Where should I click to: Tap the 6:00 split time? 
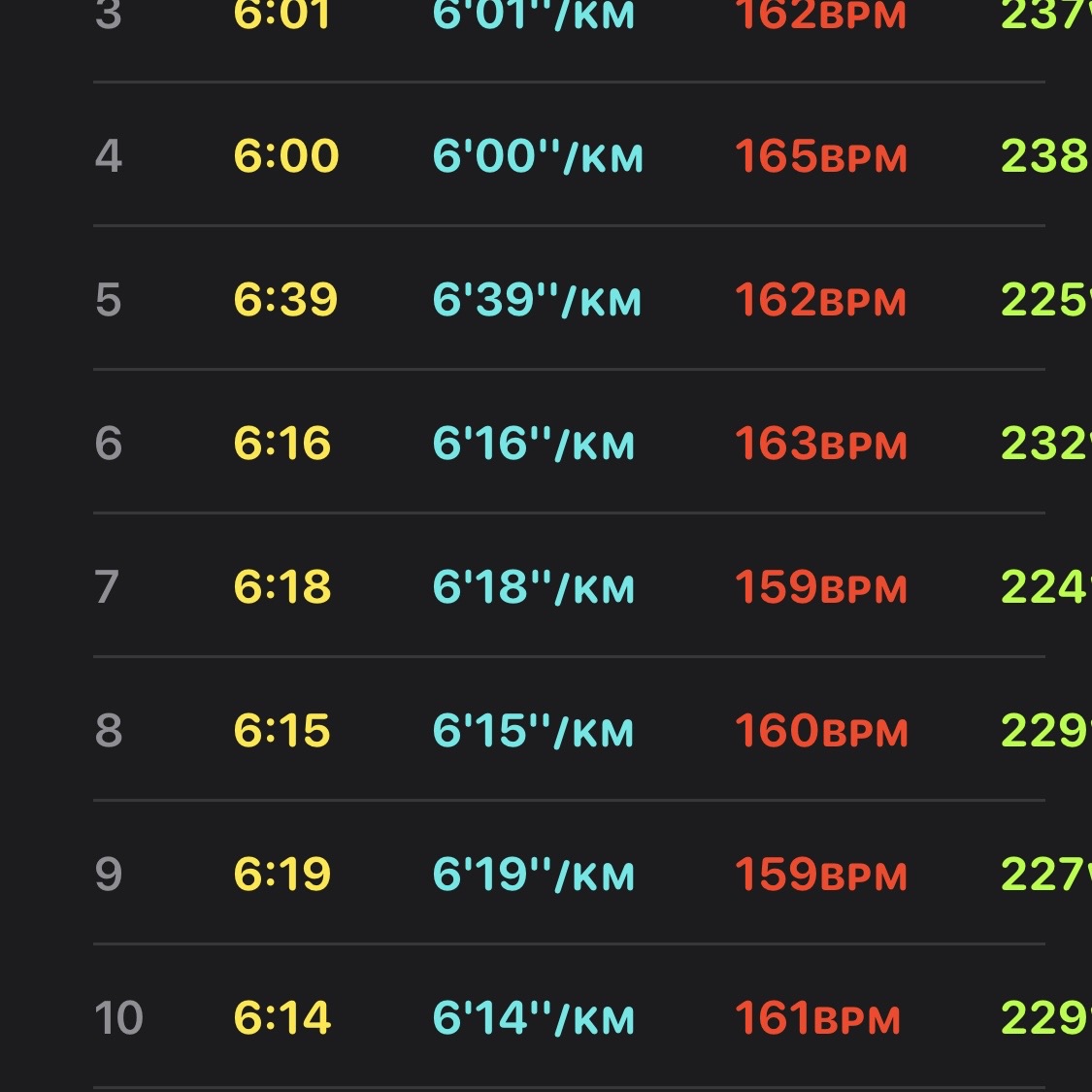[286, 155]
